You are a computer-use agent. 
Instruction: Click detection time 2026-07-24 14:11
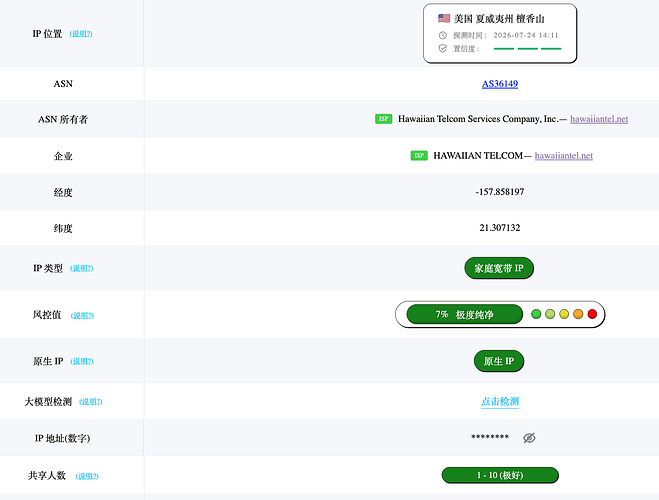pyautogui.click(x=526, y=35)
